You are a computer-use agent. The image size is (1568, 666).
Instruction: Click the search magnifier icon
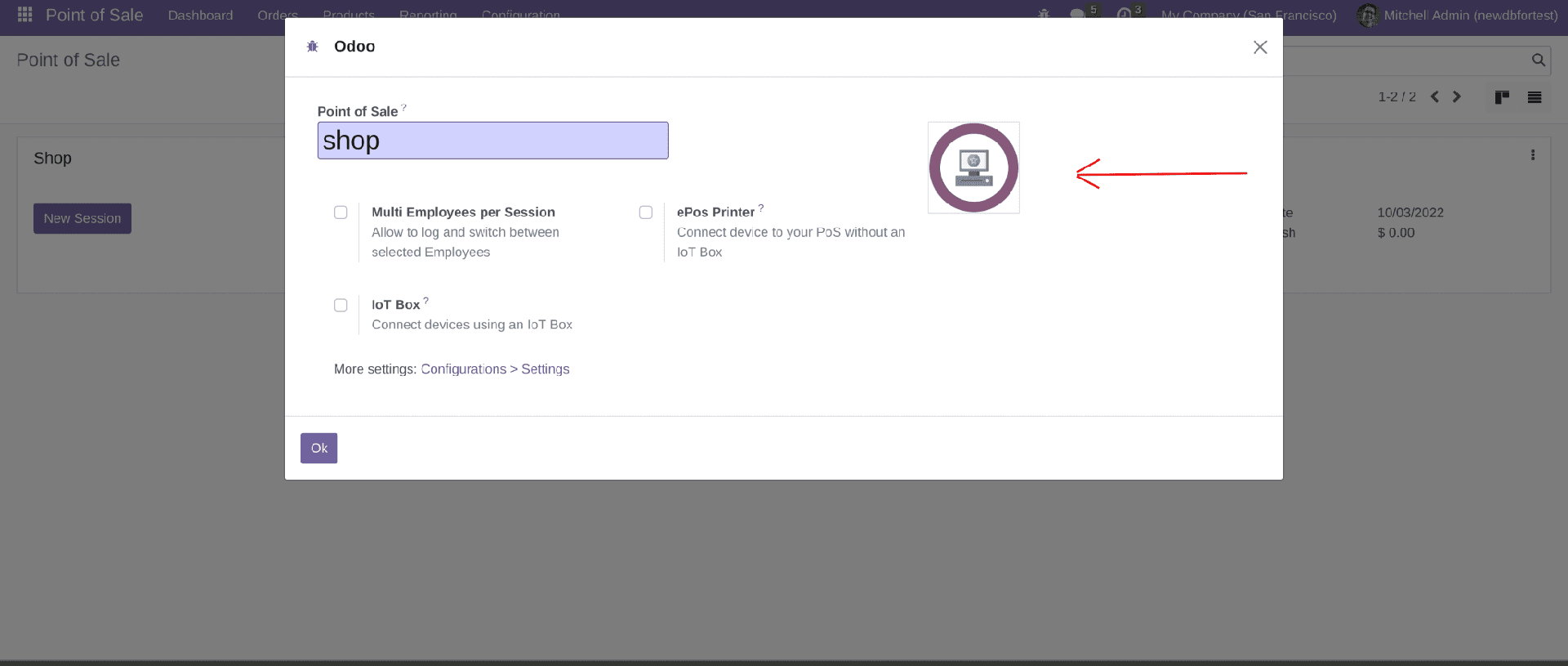(1538, 60)
